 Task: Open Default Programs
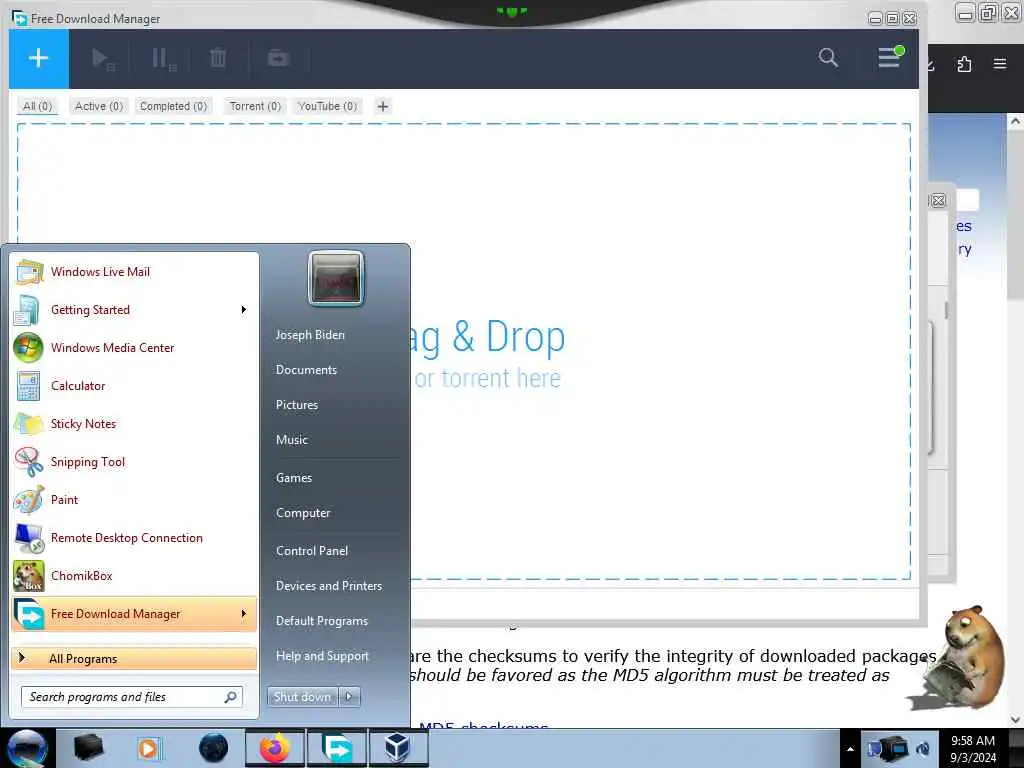[x=322, y=621]
